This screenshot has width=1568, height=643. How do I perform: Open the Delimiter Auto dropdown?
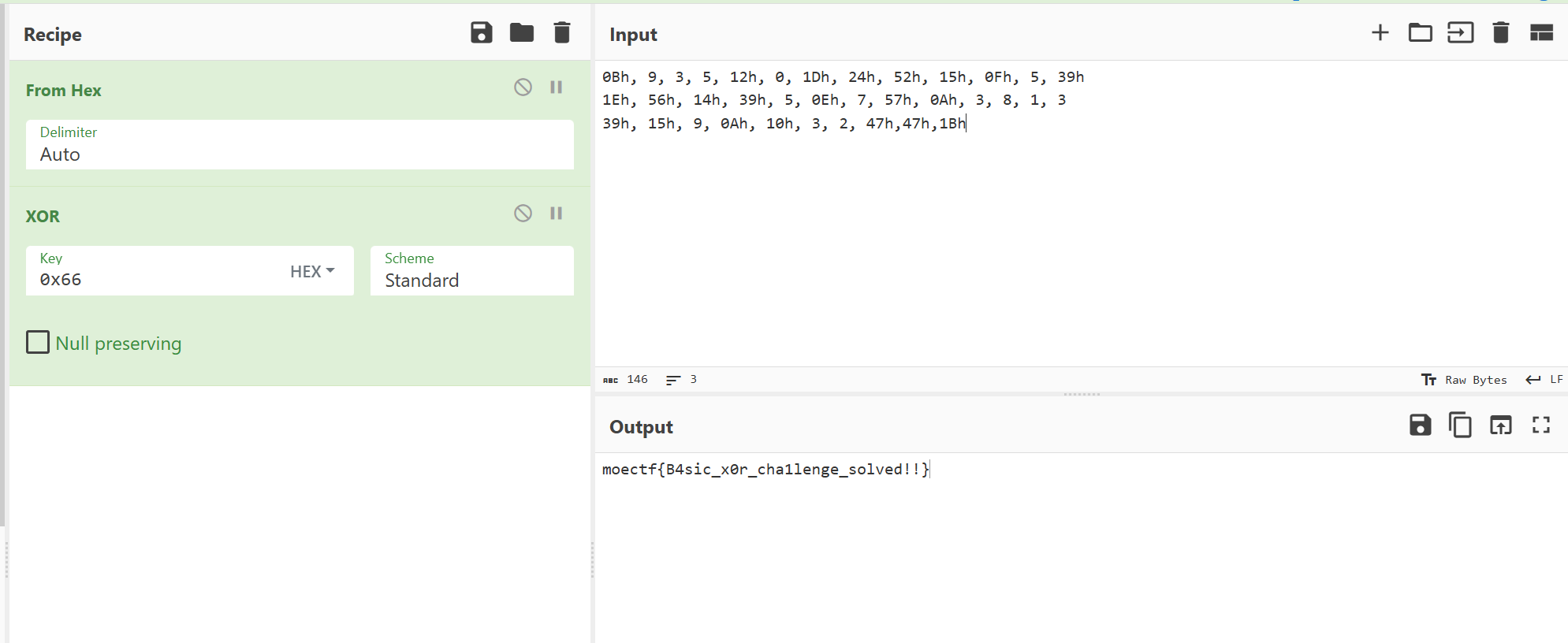[x=300, y=144]
